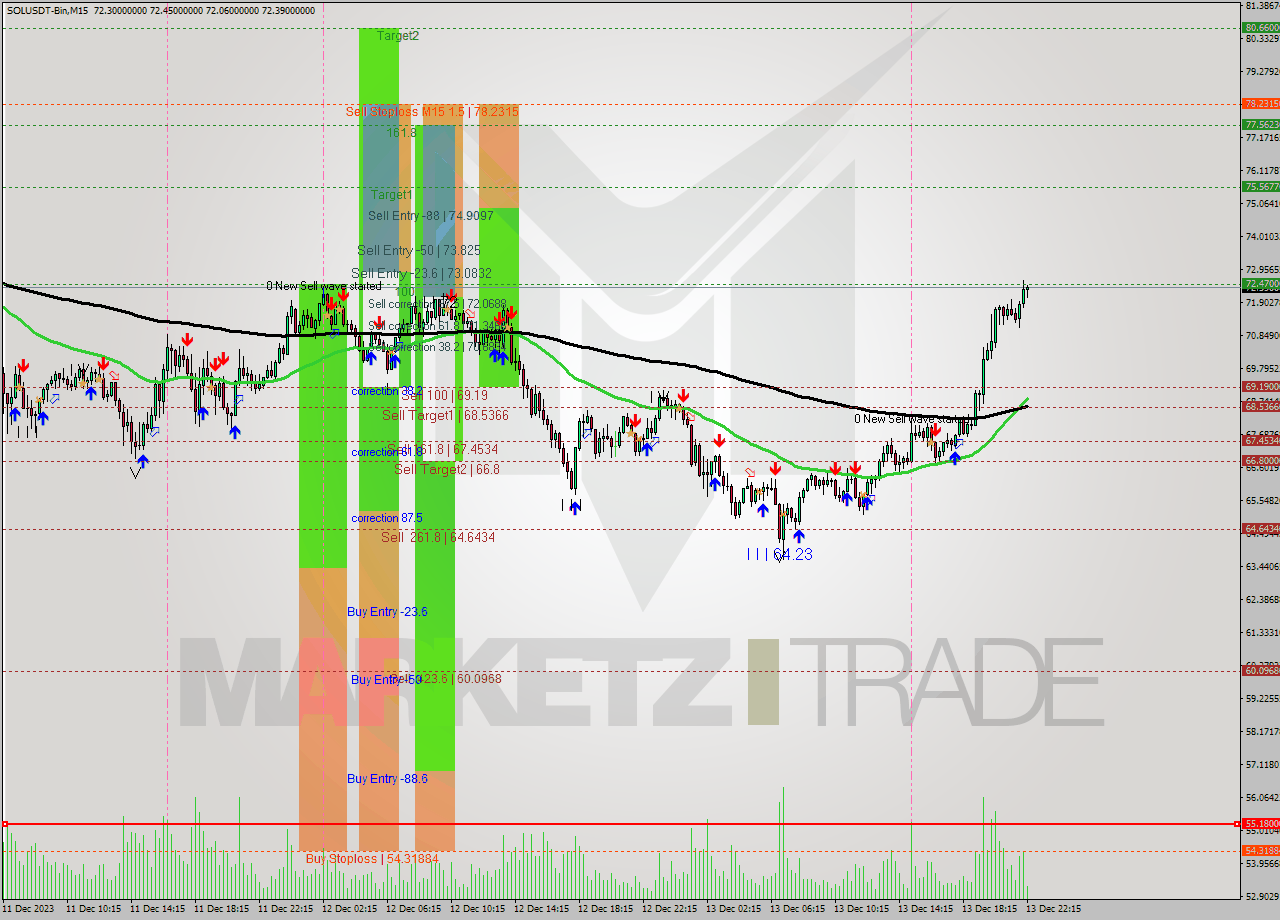Click the 'Sell 261.8 | 64.6434' label

[x=438, y=537]
